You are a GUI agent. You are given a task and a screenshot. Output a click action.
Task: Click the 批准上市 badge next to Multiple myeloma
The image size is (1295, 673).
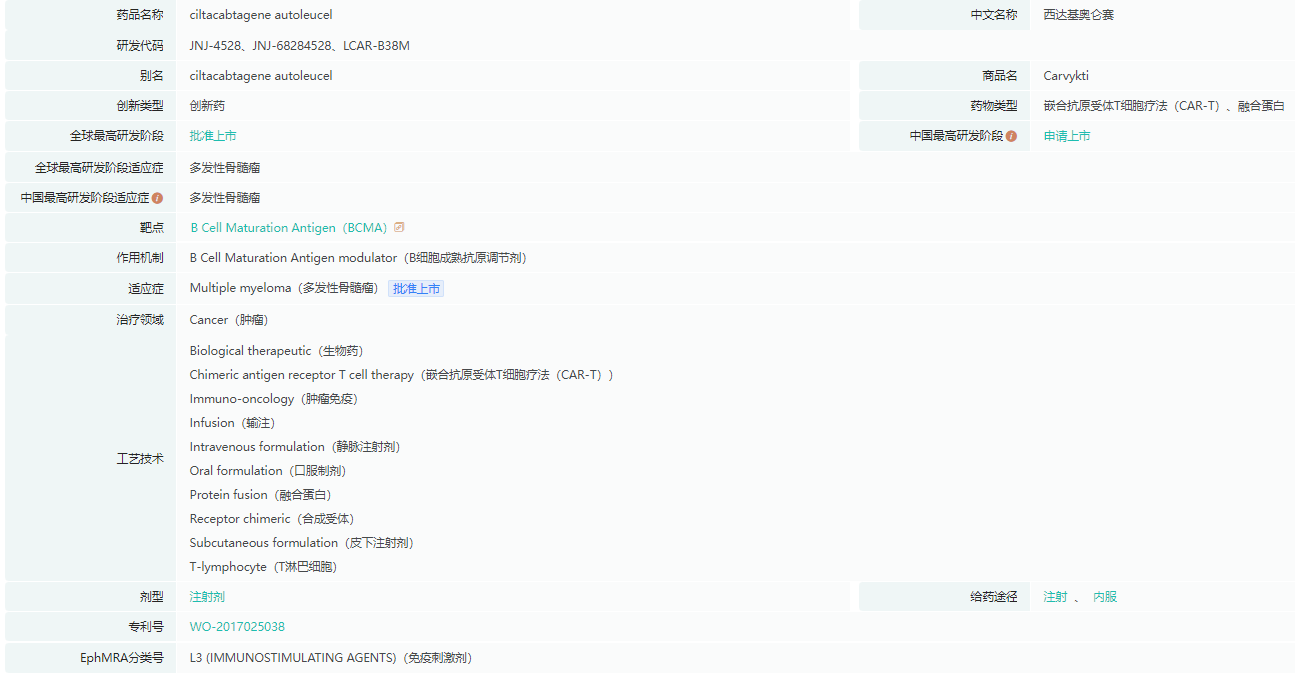pos(416,288)
